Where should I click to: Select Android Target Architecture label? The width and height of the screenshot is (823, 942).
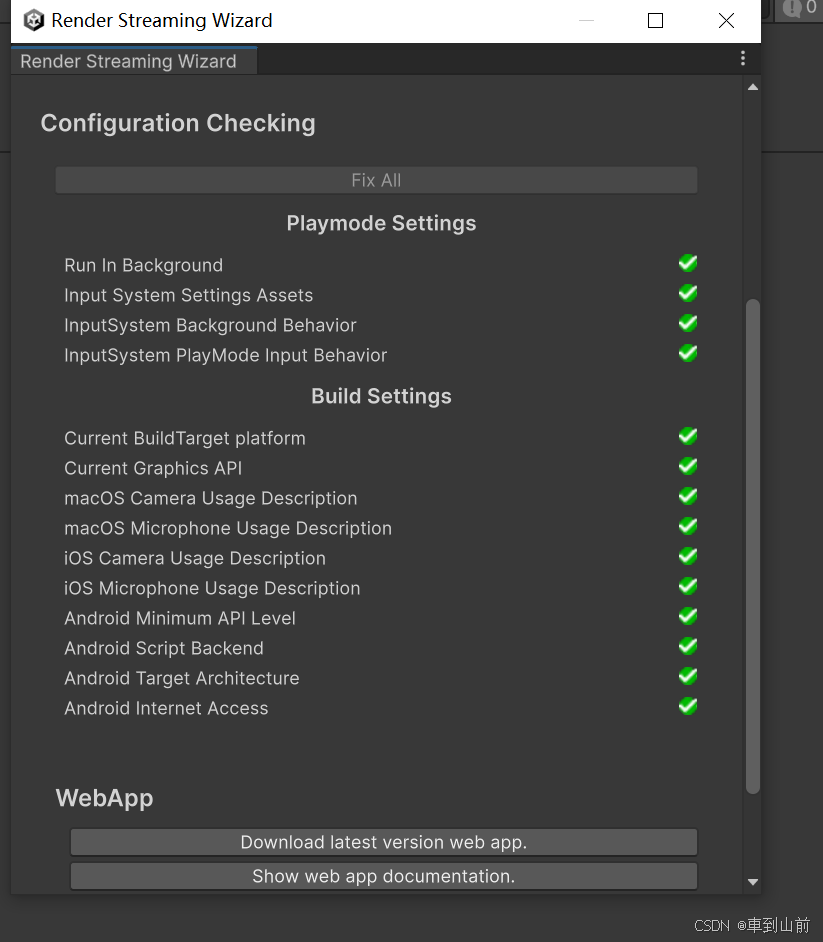pos(181,679)
